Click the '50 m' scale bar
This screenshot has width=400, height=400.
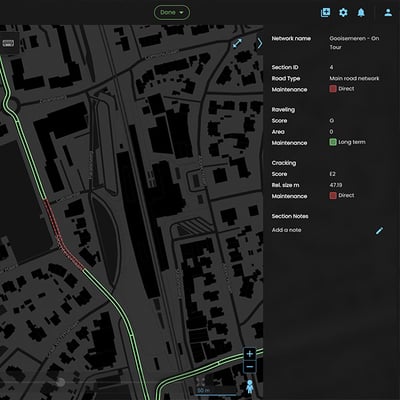click(217, 391)
